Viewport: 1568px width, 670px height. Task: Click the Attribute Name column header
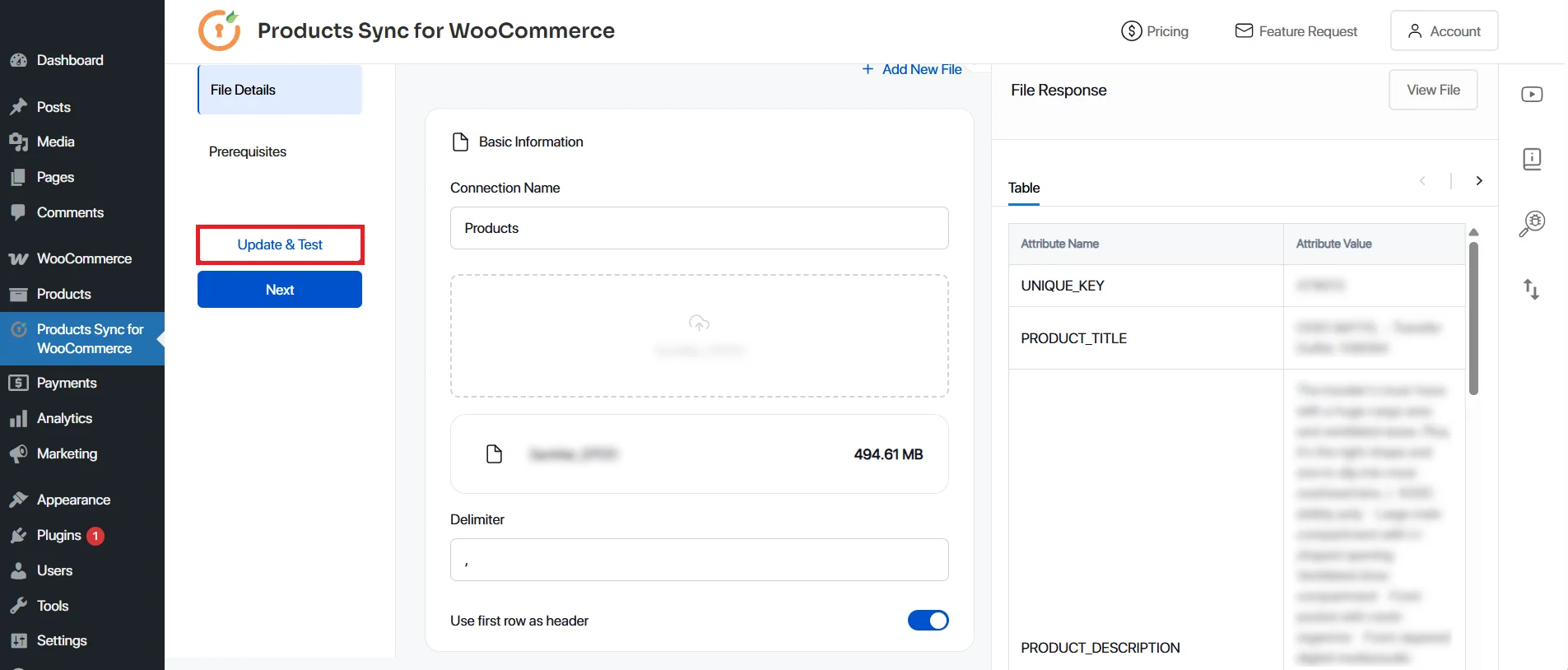coord(1146,244)
